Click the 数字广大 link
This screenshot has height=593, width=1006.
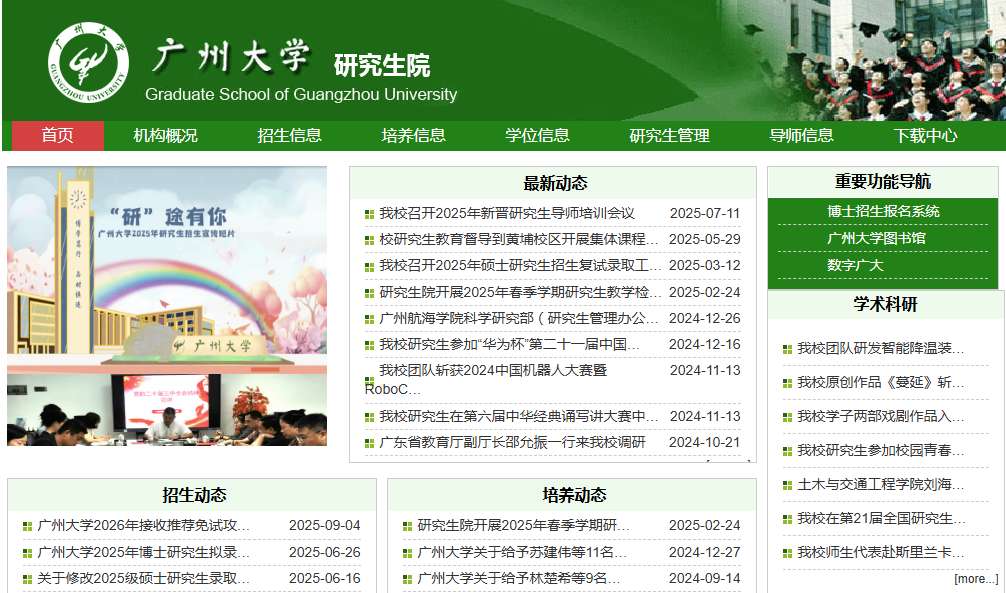click(855, 266)
